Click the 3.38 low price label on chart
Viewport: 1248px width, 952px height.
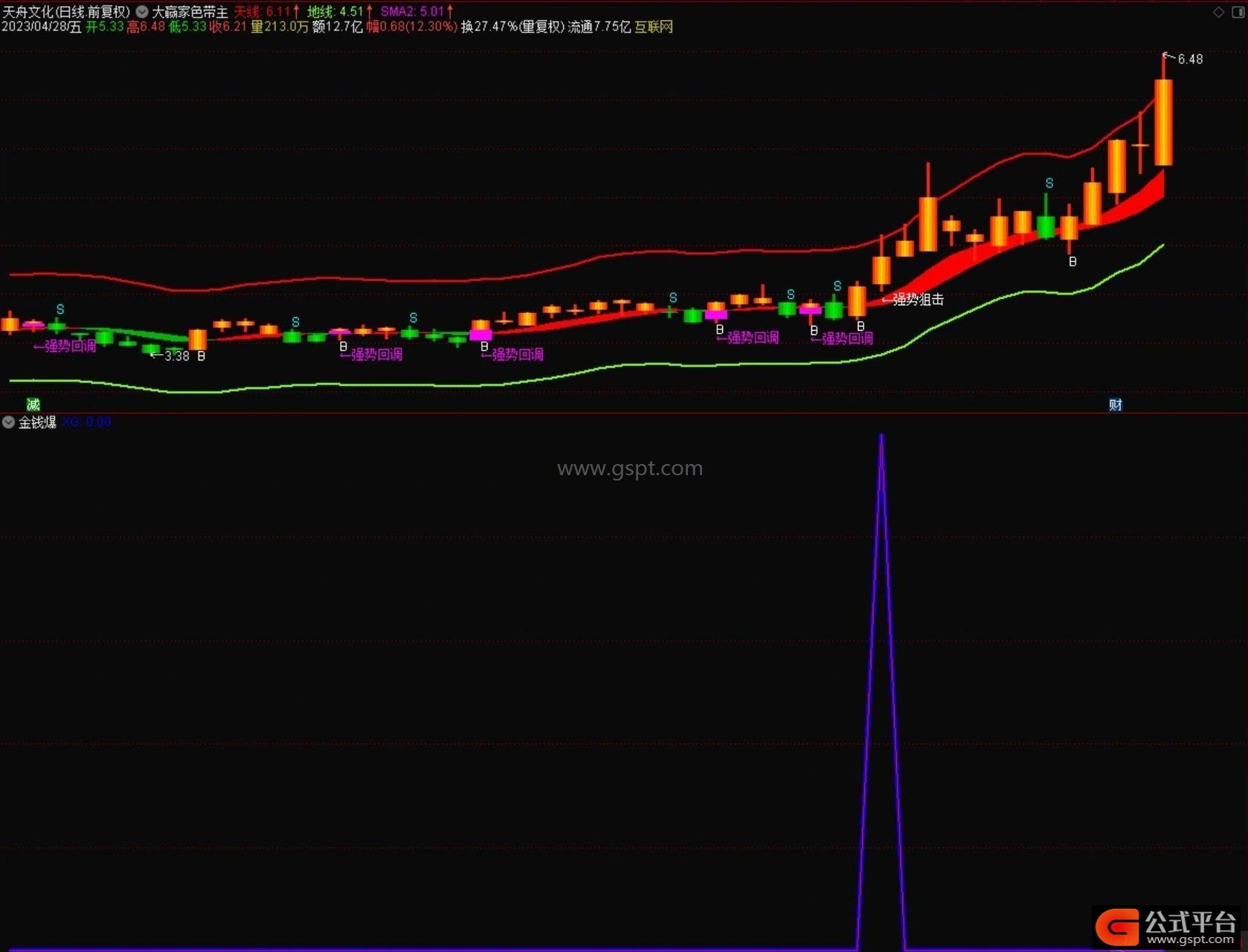pyautogui.click(x=177, y=356)
